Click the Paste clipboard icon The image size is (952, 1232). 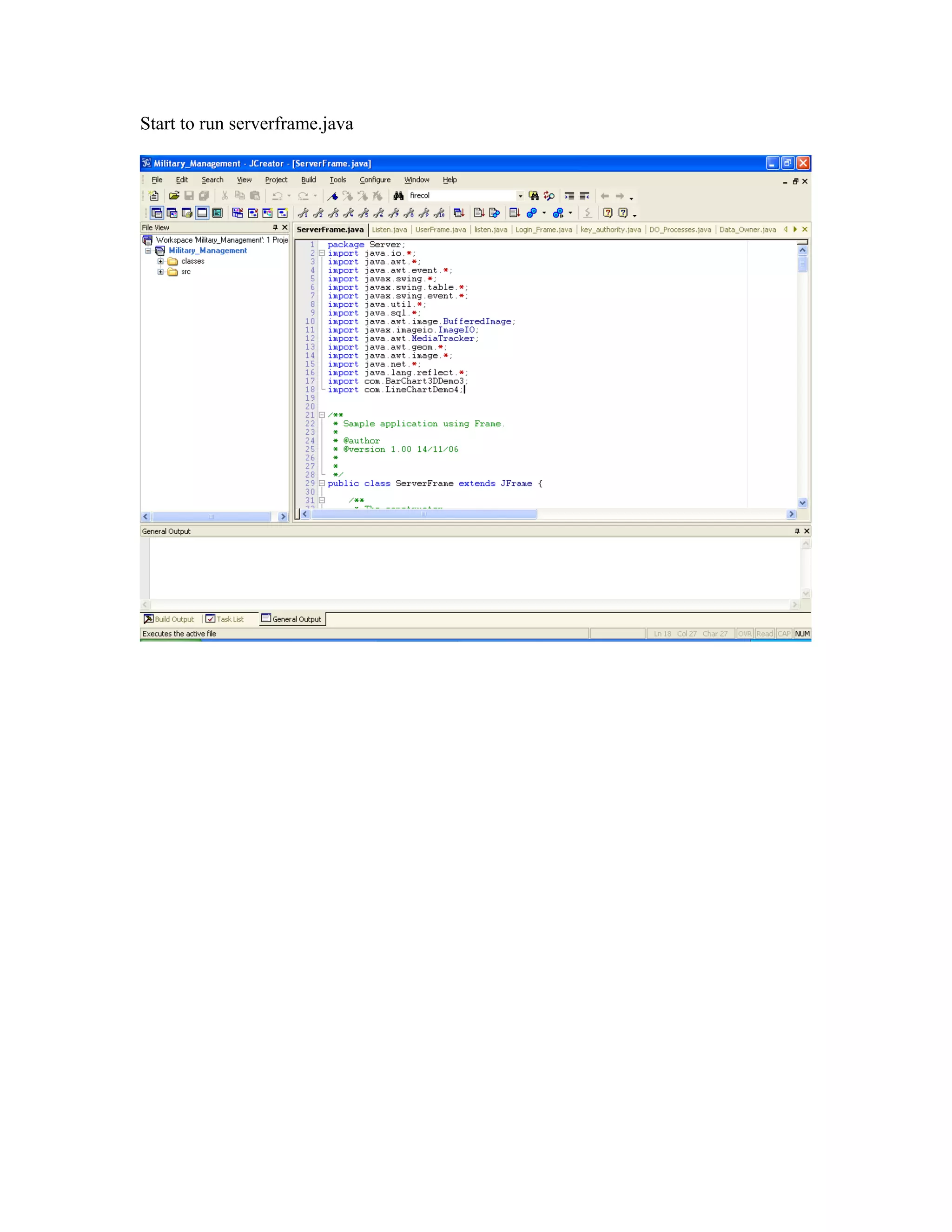(x=255, y=196)
